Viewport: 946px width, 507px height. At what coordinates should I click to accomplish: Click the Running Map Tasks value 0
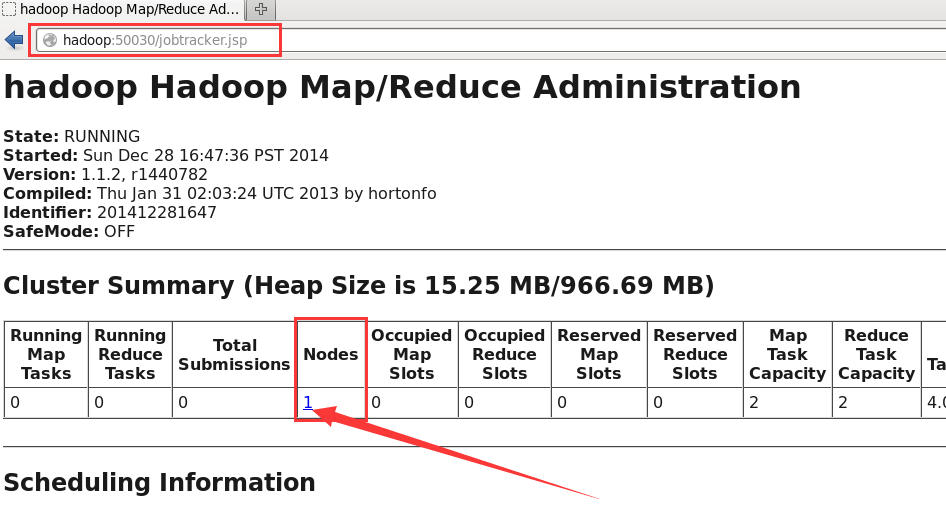pyautogui.click(x=15, y=403)
